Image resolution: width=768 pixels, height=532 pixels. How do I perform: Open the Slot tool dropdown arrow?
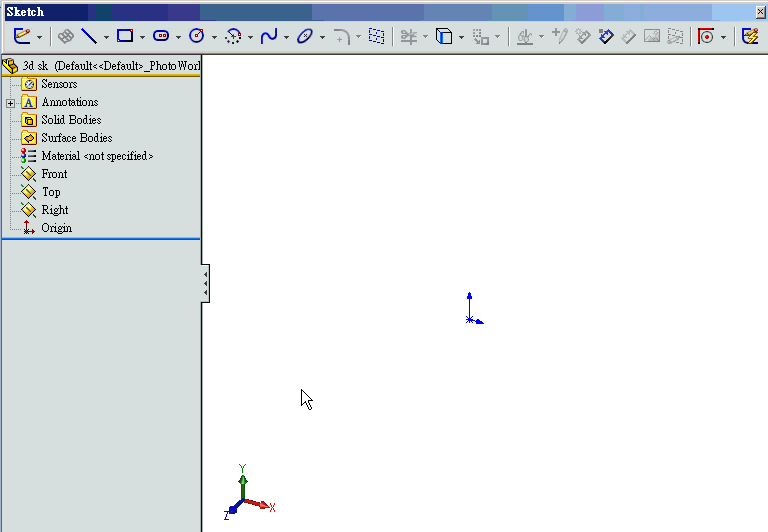tap(178, 37)
